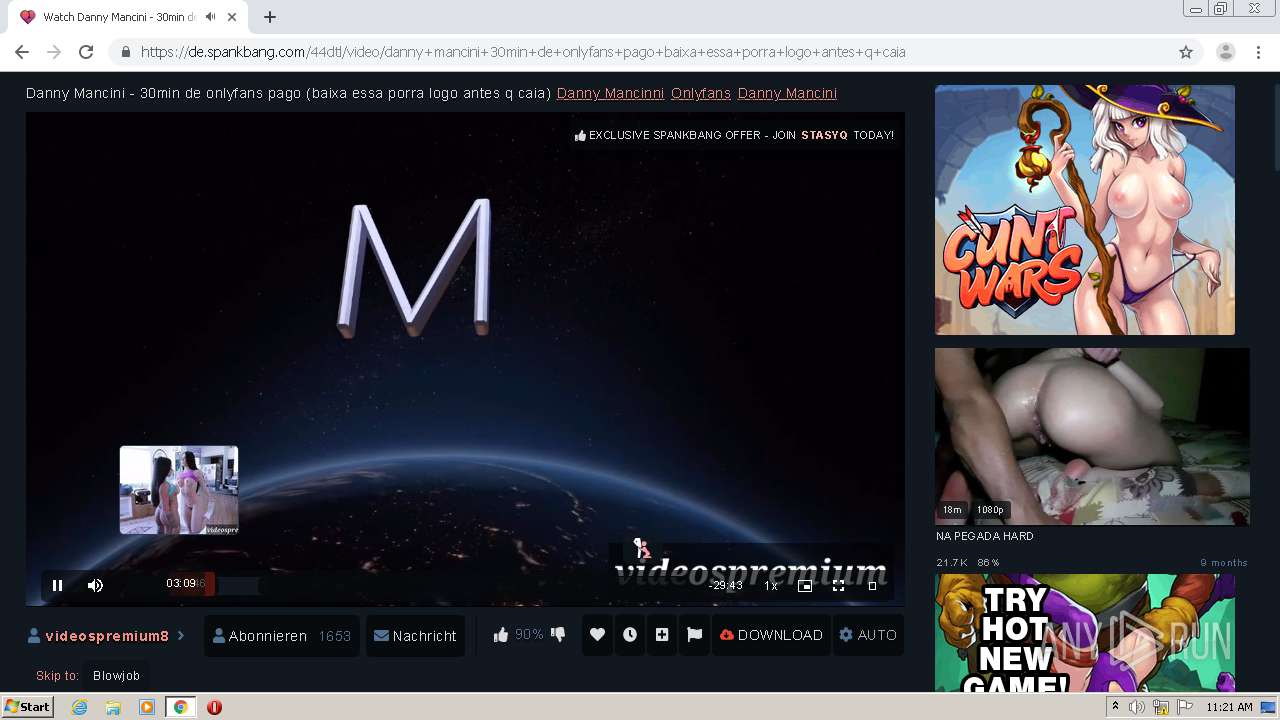Open Chrome profile avatar

1226,52
